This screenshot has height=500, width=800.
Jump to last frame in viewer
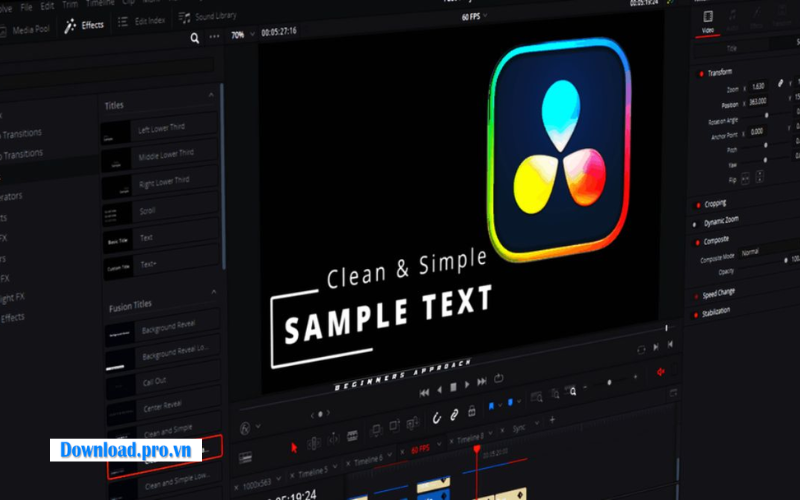(482, 382)
